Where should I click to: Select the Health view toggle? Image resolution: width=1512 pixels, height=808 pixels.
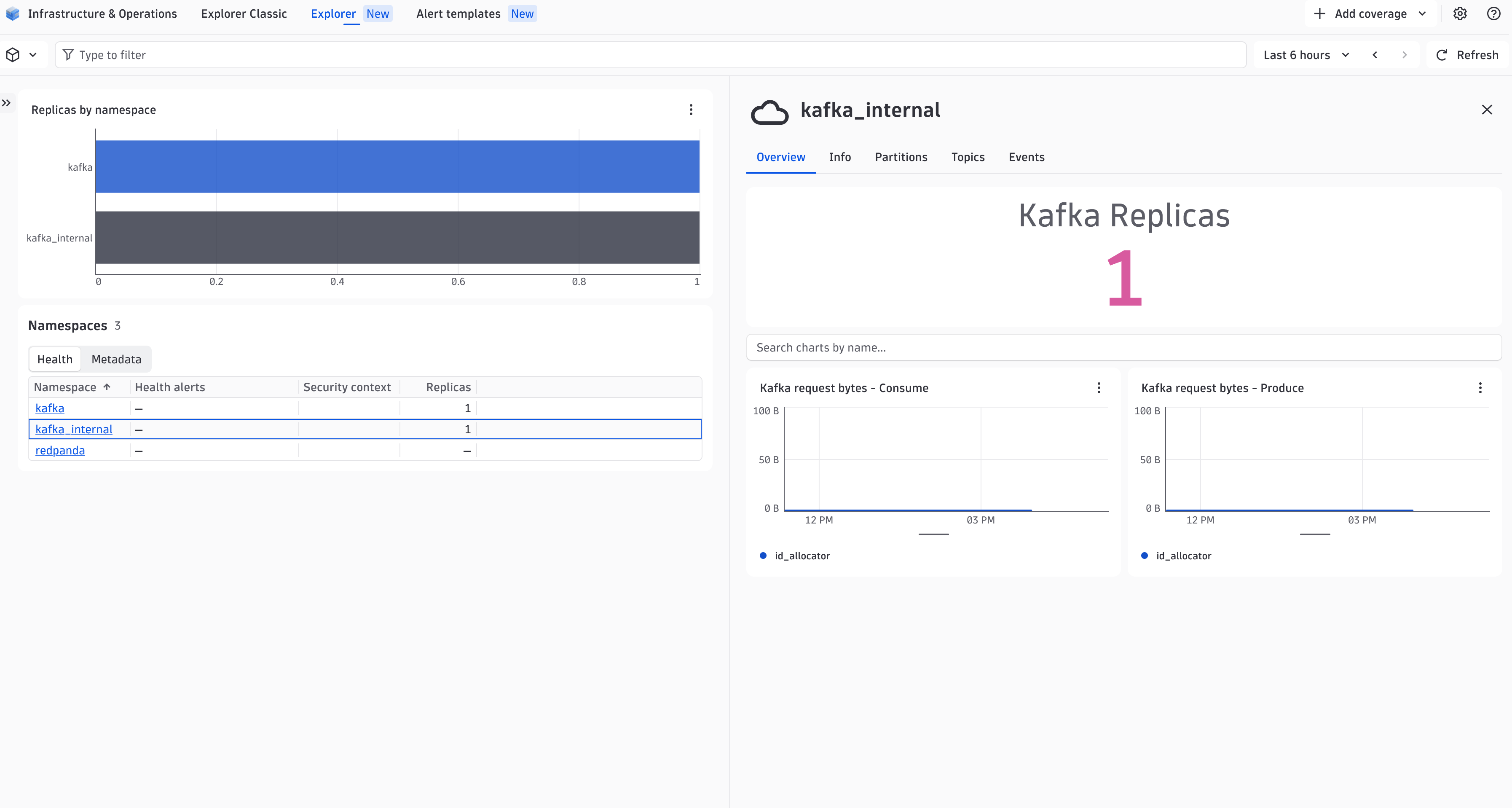point(55,360)
